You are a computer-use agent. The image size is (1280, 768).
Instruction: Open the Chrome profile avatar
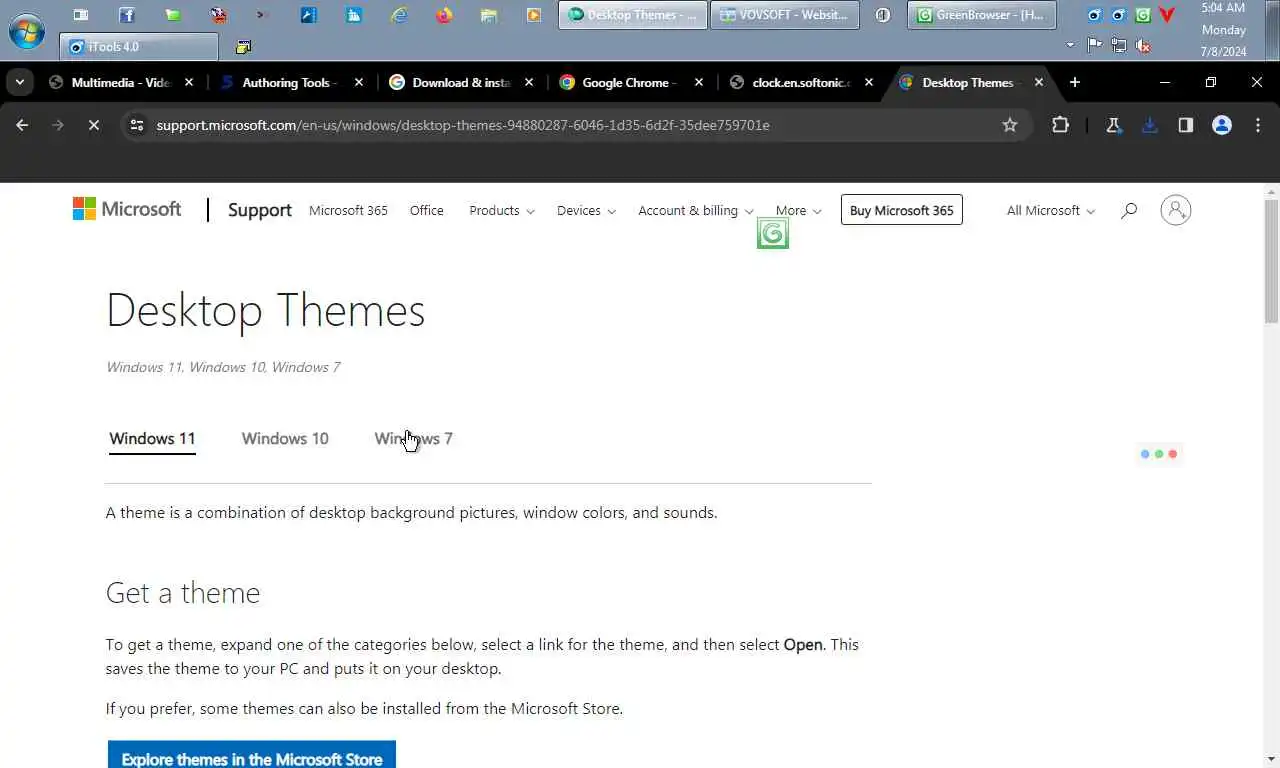tap(1221, 125)
